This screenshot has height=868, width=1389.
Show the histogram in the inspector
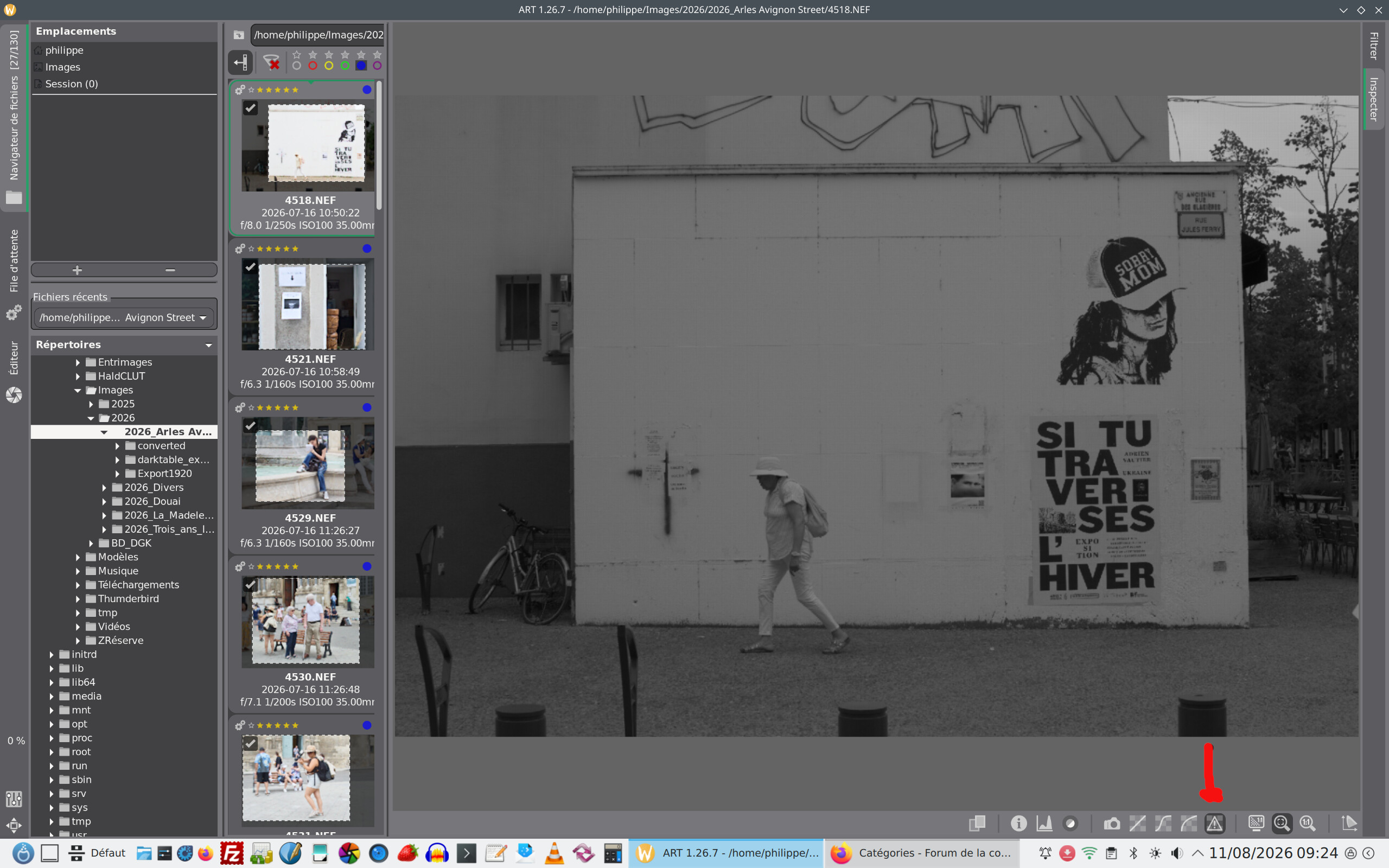[x=1044, y=823]
